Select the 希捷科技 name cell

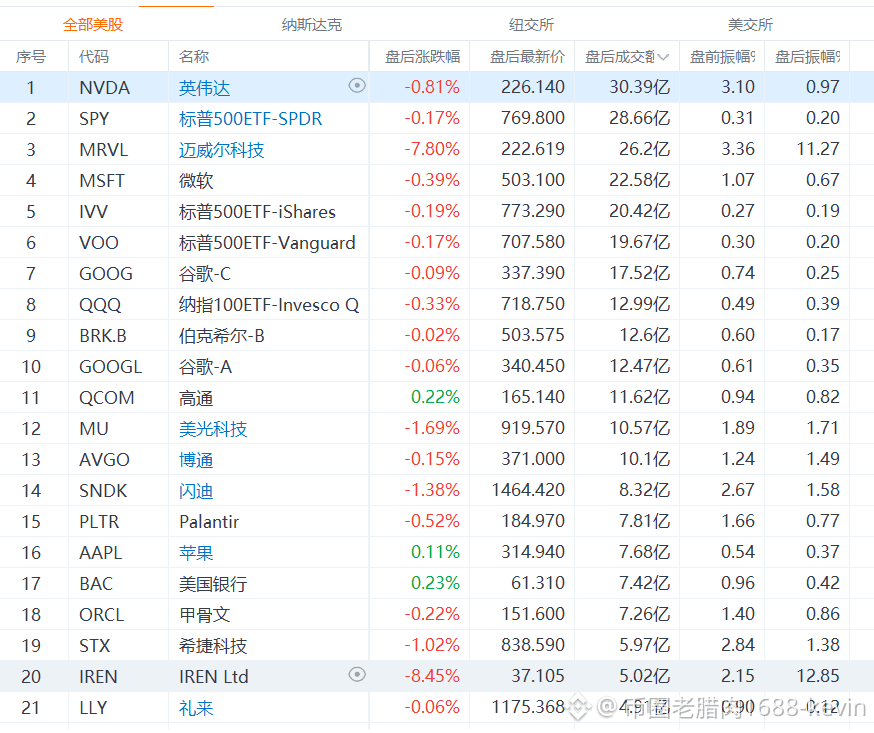213,646
